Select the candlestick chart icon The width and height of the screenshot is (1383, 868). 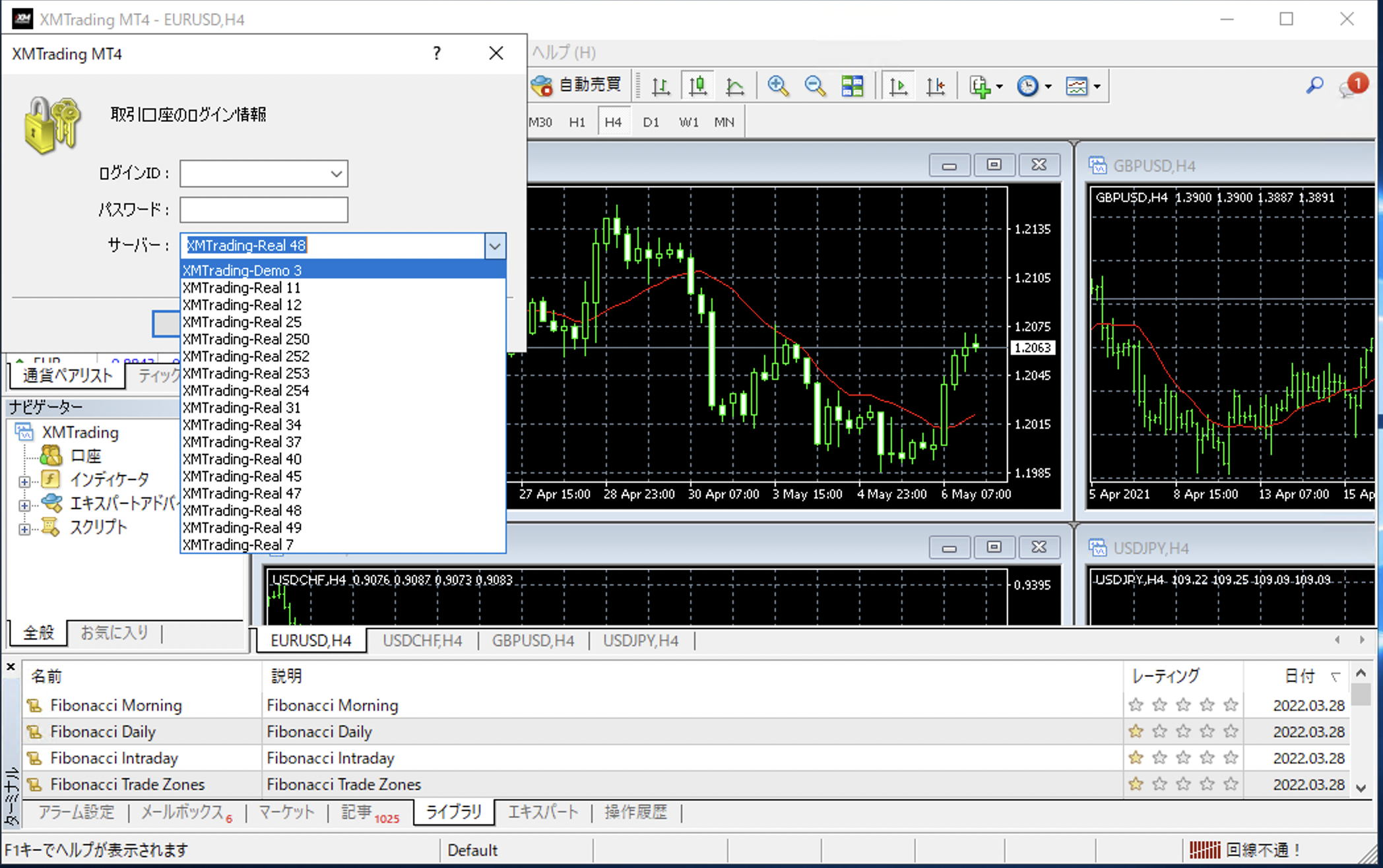(698, 86)
